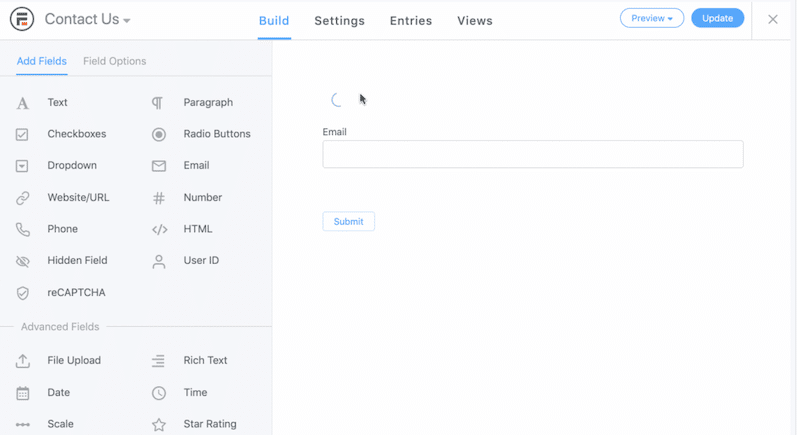The width and height of the screenshot is (800, 435).
Task: Add a Dropdown field type
Action: click(72, 166)
